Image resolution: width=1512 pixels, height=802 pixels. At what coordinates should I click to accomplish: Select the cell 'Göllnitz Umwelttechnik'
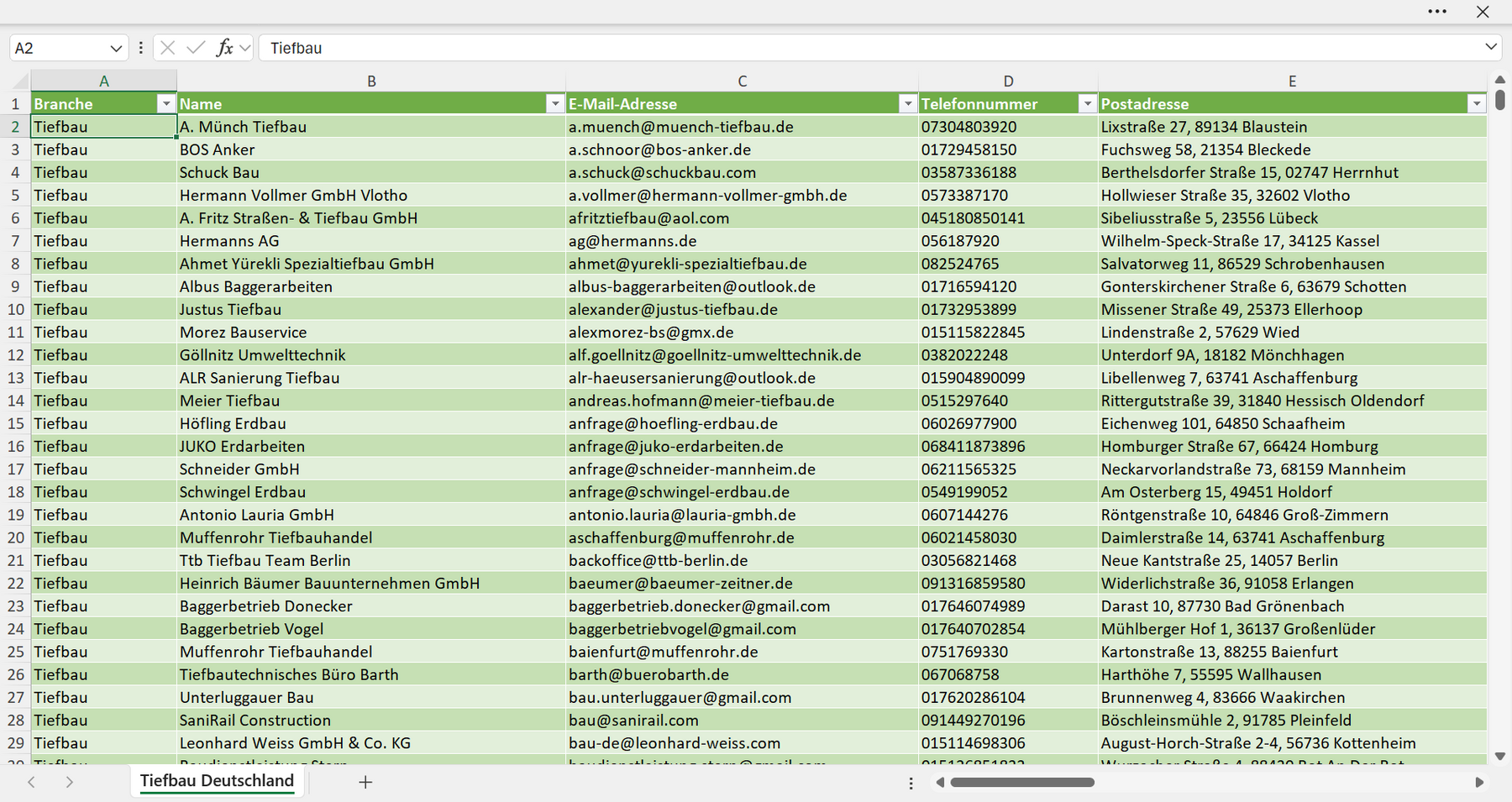tap(371, 355)
